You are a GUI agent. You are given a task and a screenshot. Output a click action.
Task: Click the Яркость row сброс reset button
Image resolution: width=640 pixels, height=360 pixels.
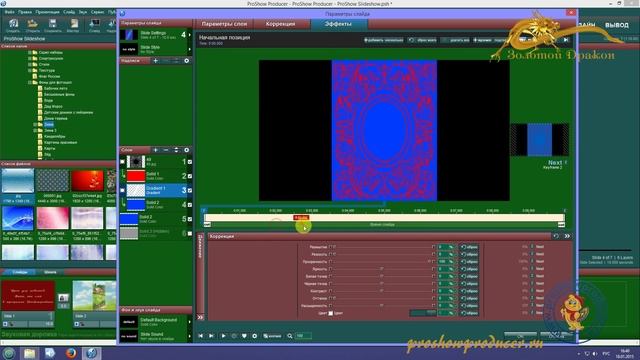pos(469,269)
